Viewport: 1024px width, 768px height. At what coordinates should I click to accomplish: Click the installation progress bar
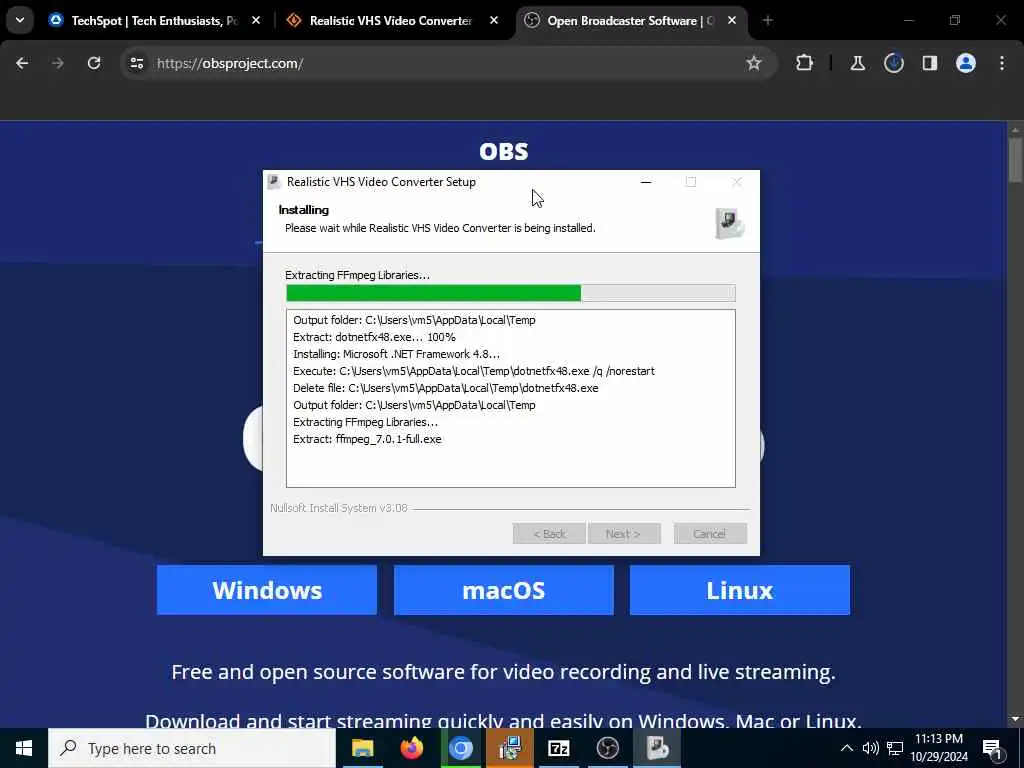[x=511, y=293]
